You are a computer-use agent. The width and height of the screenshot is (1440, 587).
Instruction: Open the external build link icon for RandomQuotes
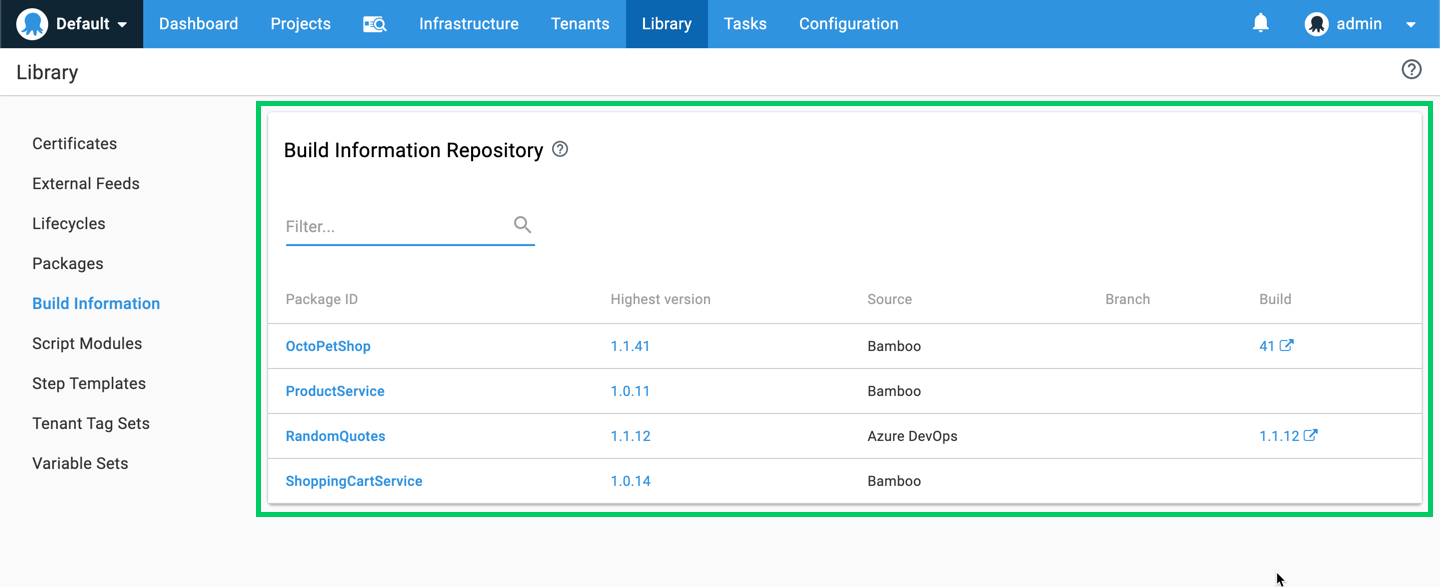pos(1312,435)
